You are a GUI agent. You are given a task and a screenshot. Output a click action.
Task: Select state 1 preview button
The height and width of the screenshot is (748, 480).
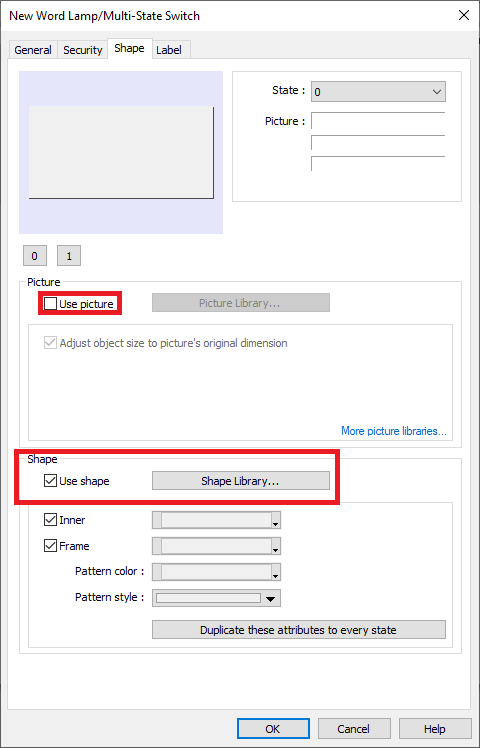69,256
